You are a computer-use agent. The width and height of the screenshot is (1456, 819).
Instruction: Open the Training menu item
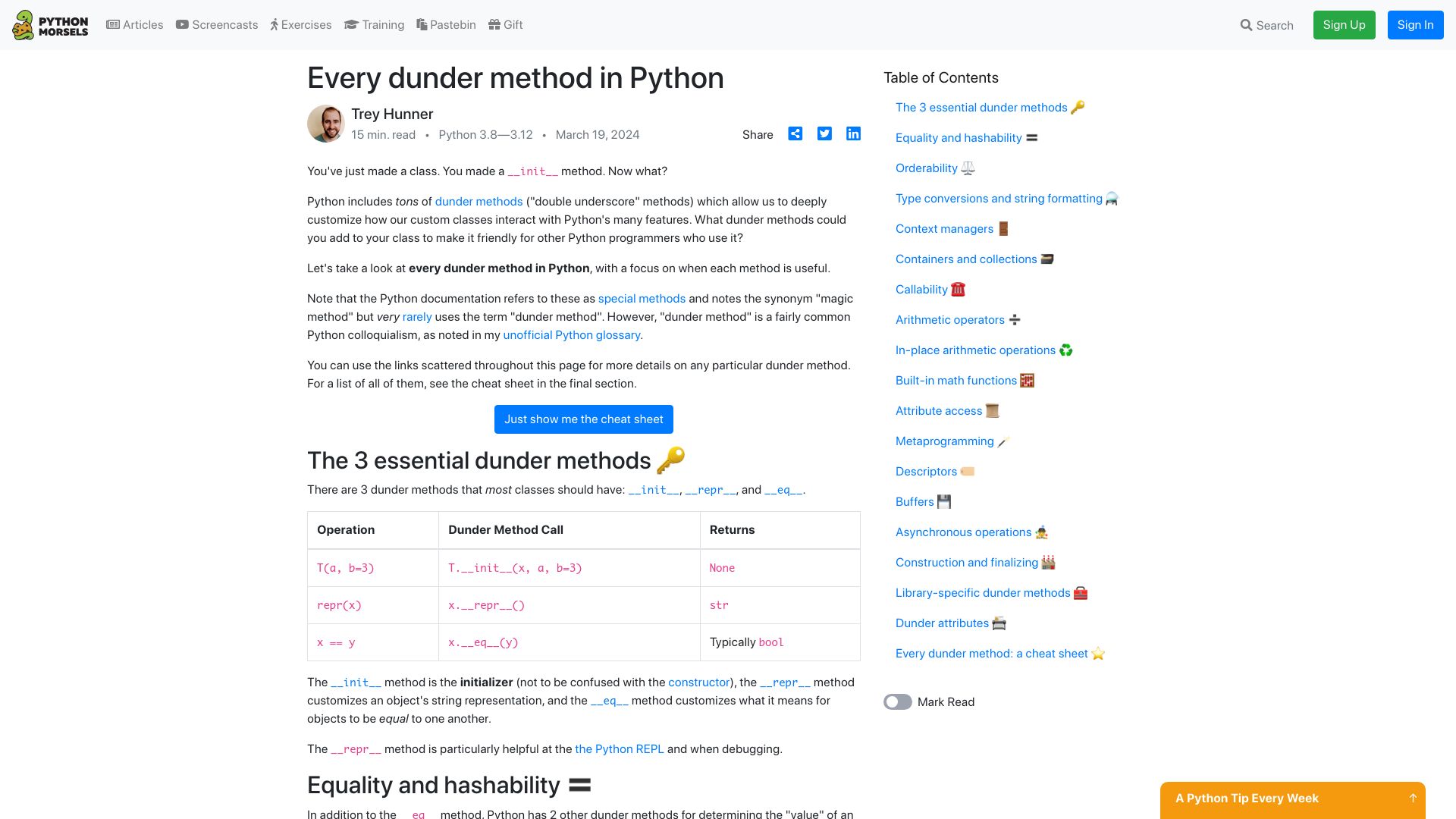pyautogui.click(x=374, y=25)
